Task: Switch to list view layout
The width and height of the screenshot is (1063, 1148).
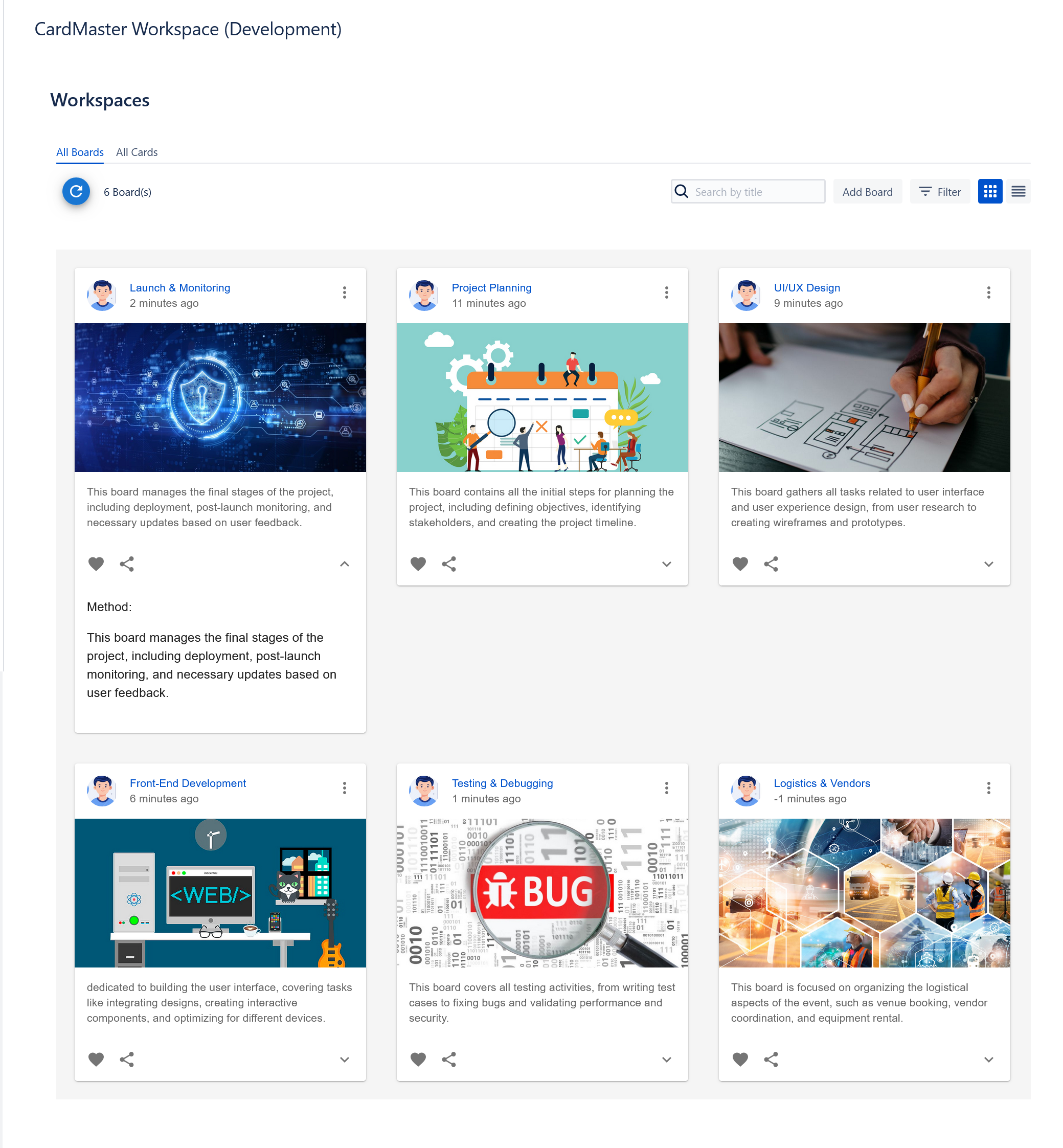Action: [x=1017, y=192]
